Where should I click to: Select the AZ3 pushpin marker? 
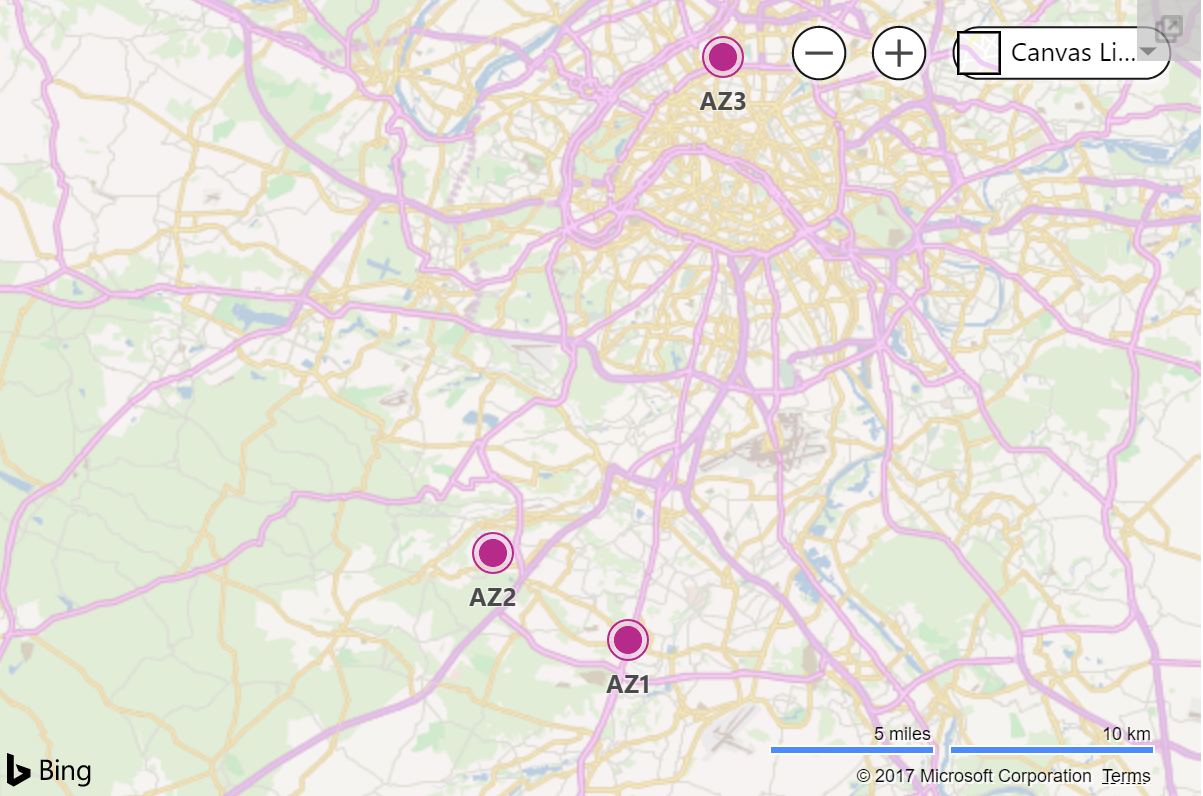tap(722, 57)
